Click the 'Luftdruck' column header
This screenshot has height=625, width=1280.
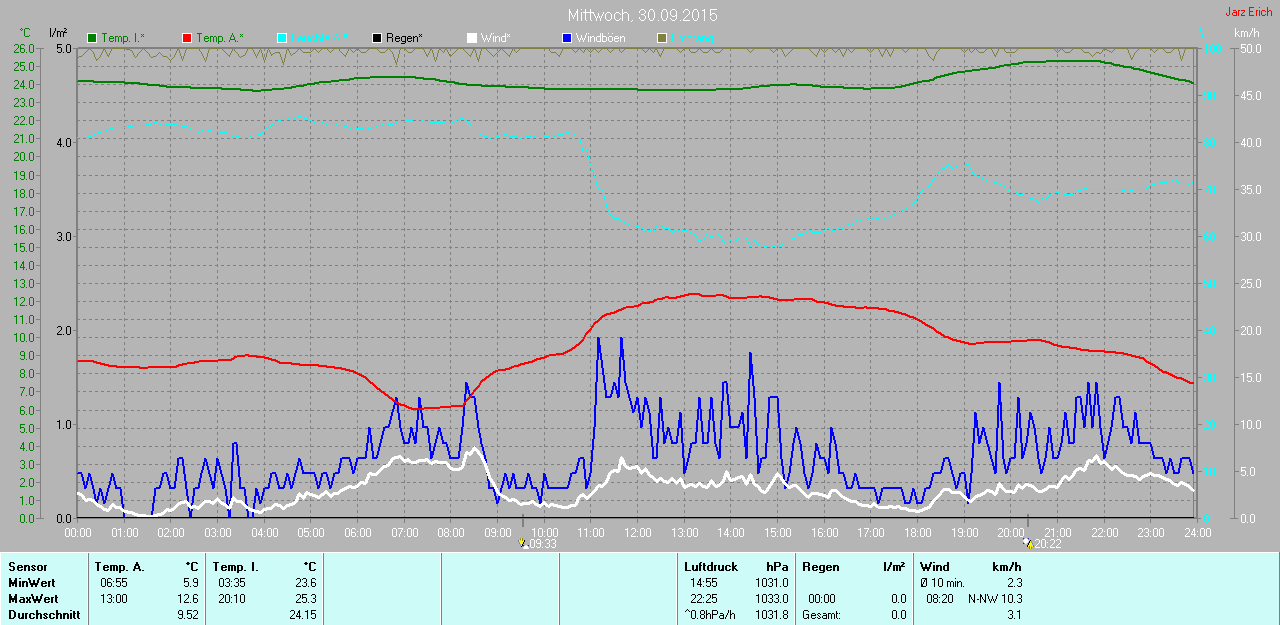709,567
